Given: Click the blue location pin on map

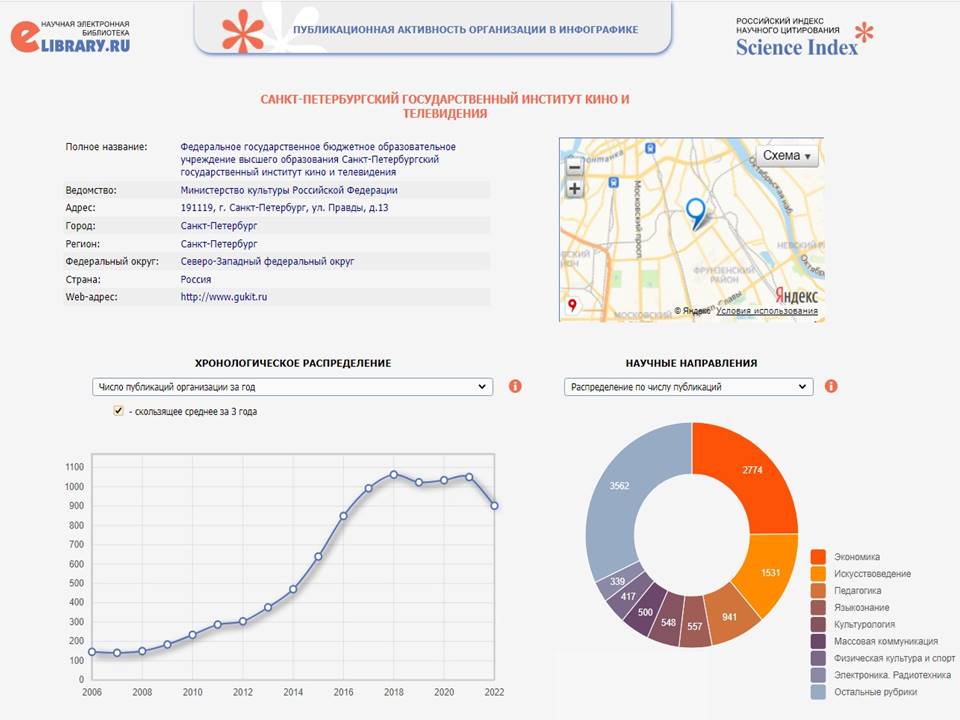Looking at the screenshot, I should coord(696,210).
